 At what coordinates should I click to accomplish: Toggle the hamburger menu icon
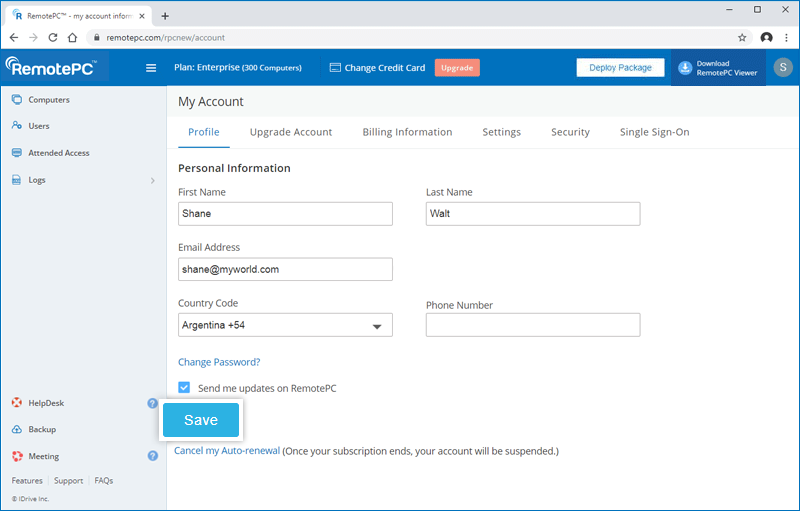[x=151, y=68]
